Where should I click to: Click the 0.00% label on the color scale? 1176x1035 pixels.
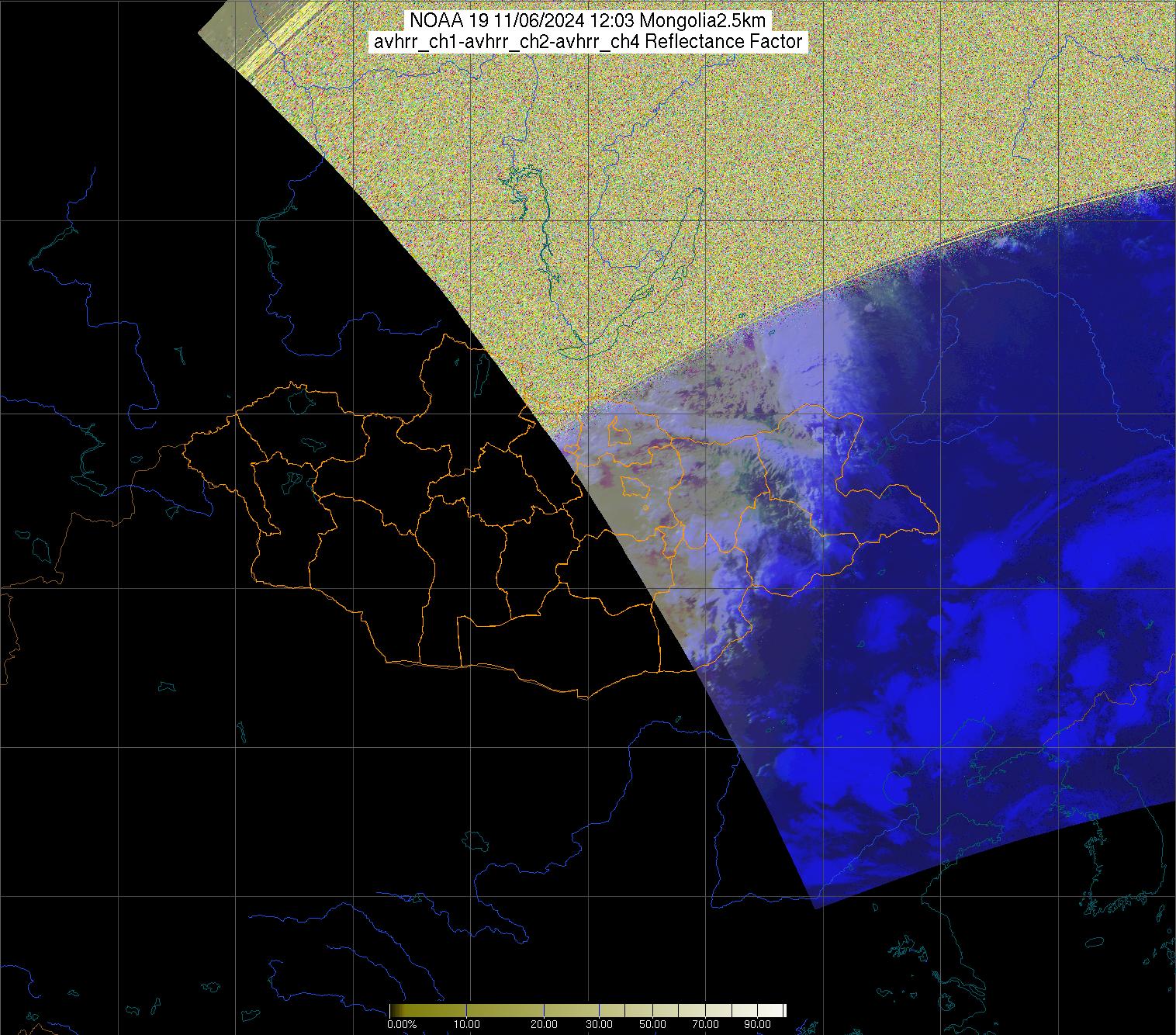402,1024
